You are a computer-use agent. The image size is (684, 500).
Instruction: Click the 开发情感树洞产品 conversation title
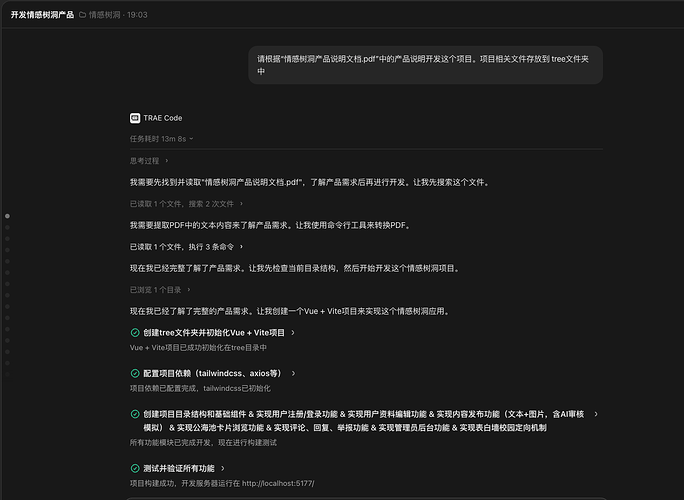(x=42, y=15)
